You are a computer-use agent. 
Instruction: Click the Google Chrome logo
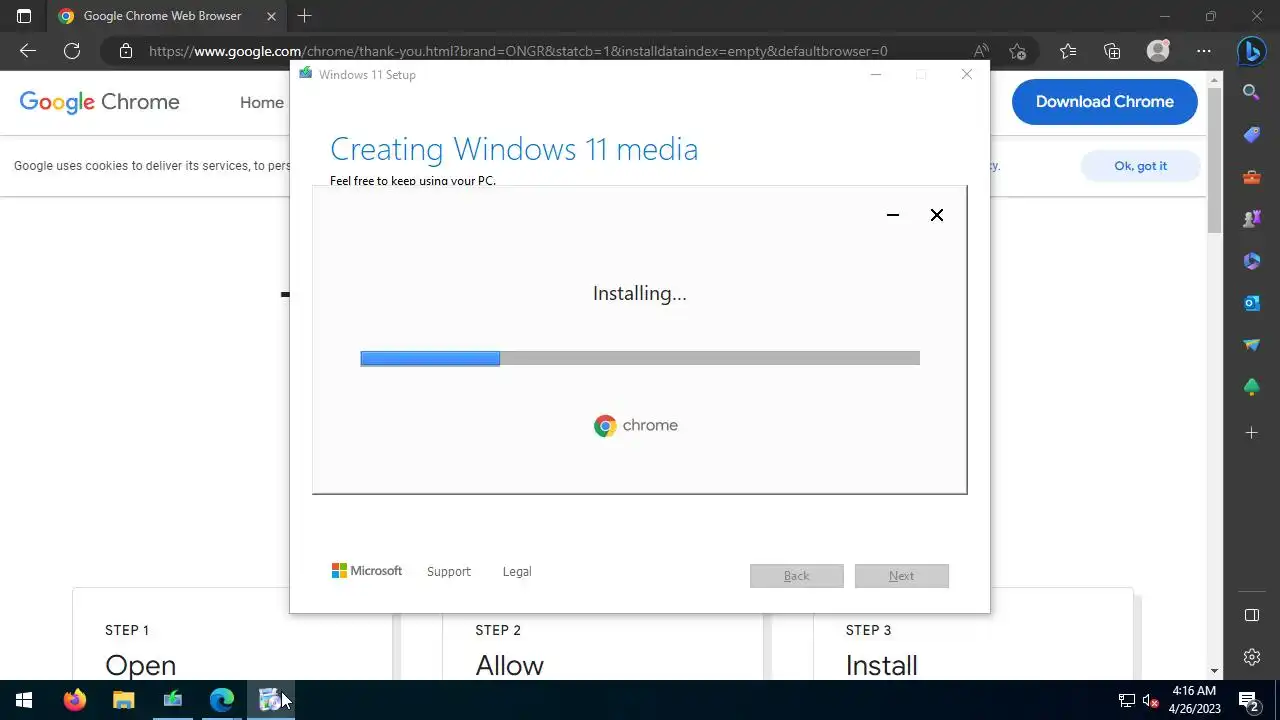99,102
